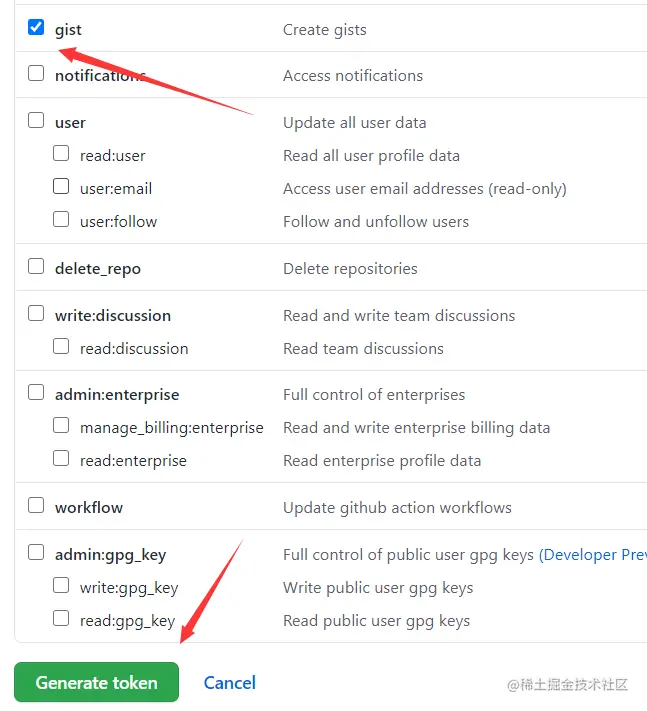
Task: Enable the admin:gpg_key scope
Action: coord(36,552)
